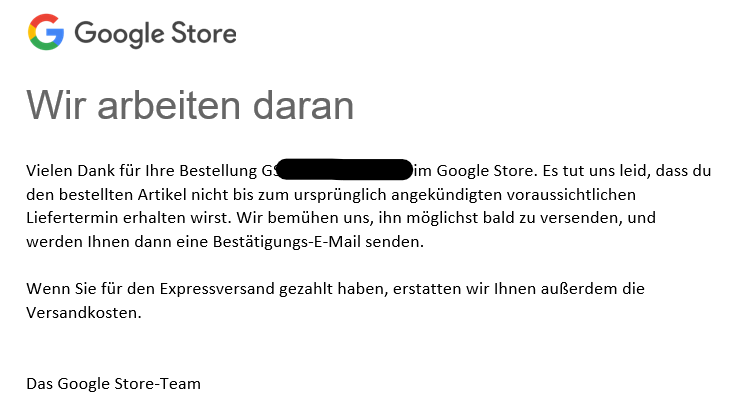Select the 'Wir arbeiten daran' heading
This screenshot has height=407, width=737.
(x=190, y=105)
